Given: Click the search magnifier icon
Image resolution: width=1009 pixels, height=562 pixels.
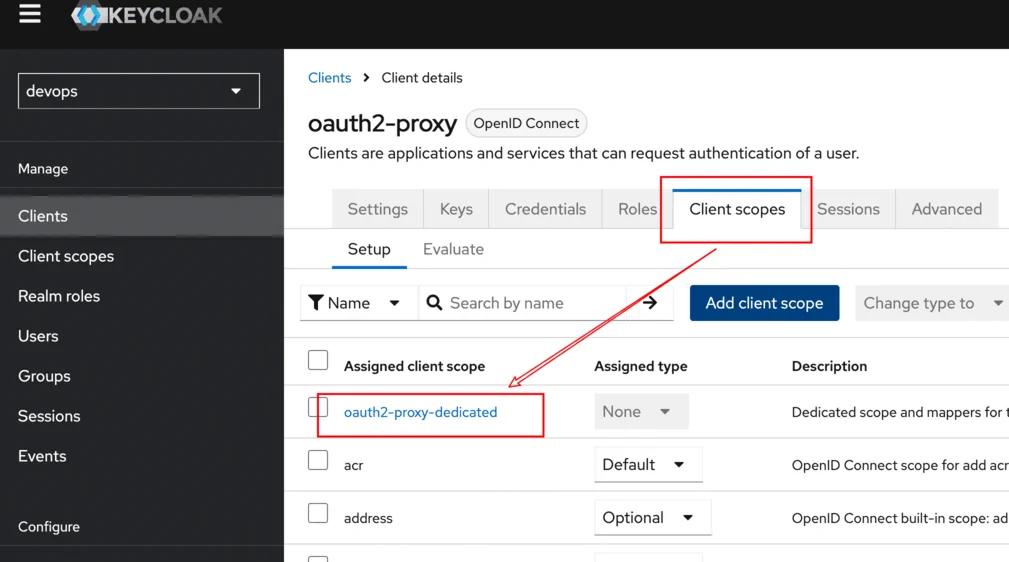Looking at the screenshot, I should coord(435,303).
